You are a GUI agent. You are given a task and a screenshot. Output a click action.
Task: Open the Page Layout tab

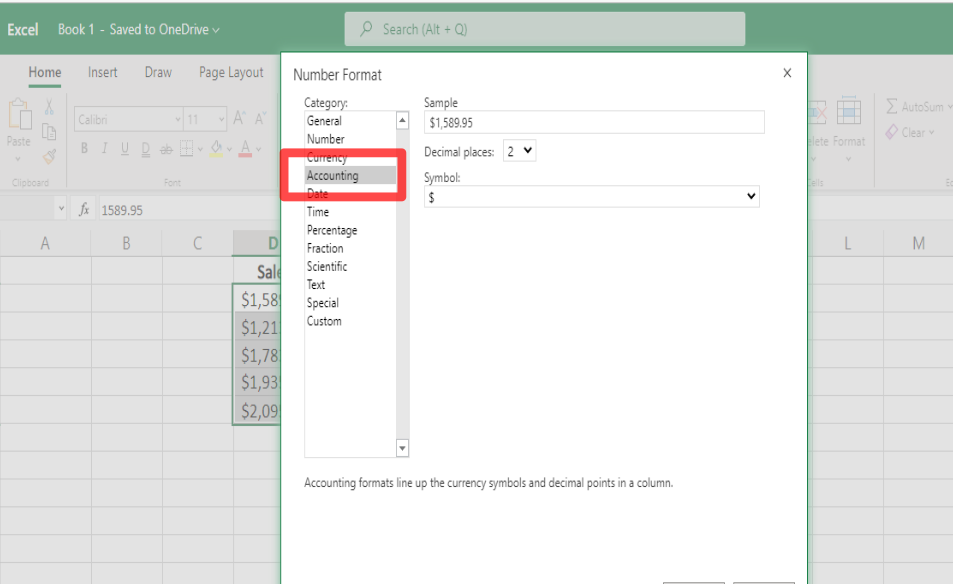(231, 73)
